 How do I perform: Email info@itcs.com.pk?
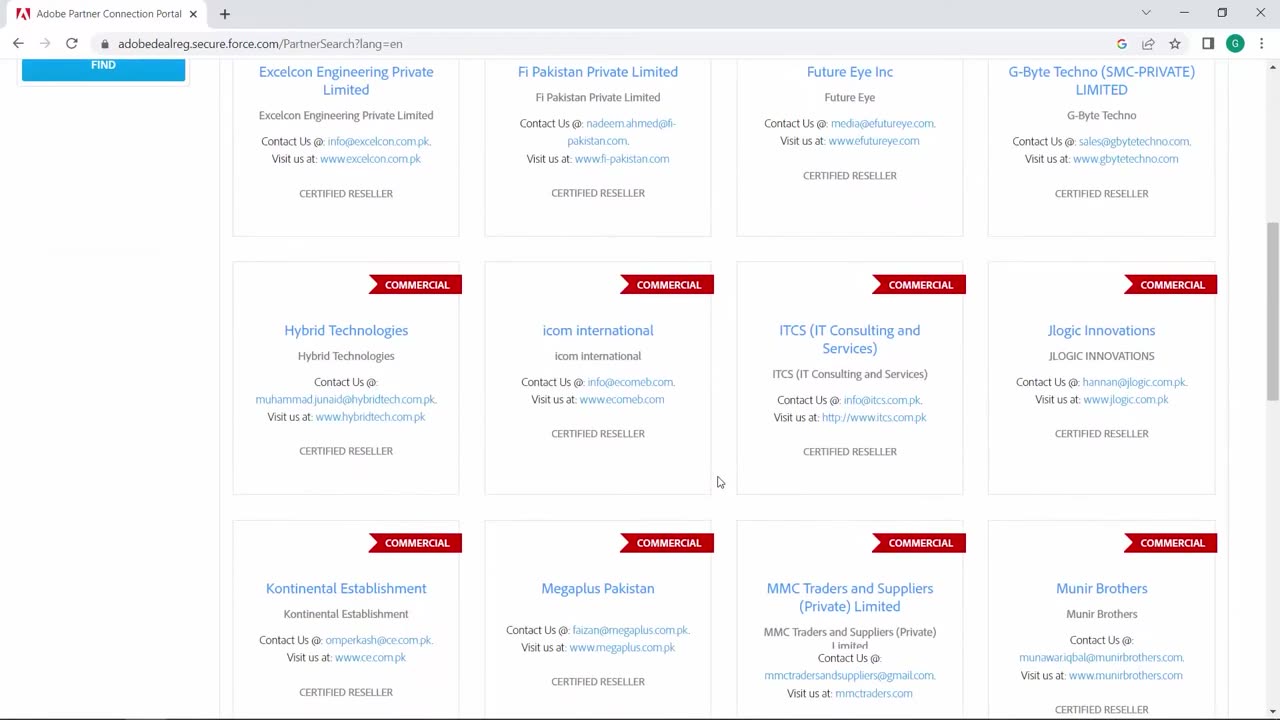tap(882, 400)
